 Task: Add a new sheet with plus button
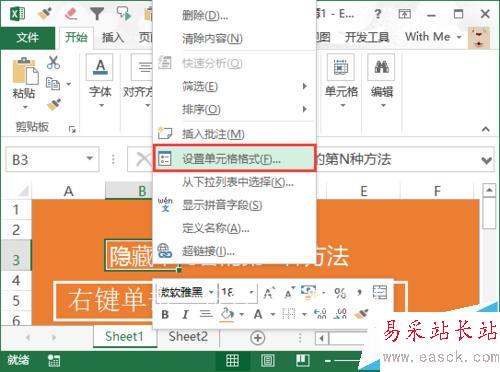[257, 338]
